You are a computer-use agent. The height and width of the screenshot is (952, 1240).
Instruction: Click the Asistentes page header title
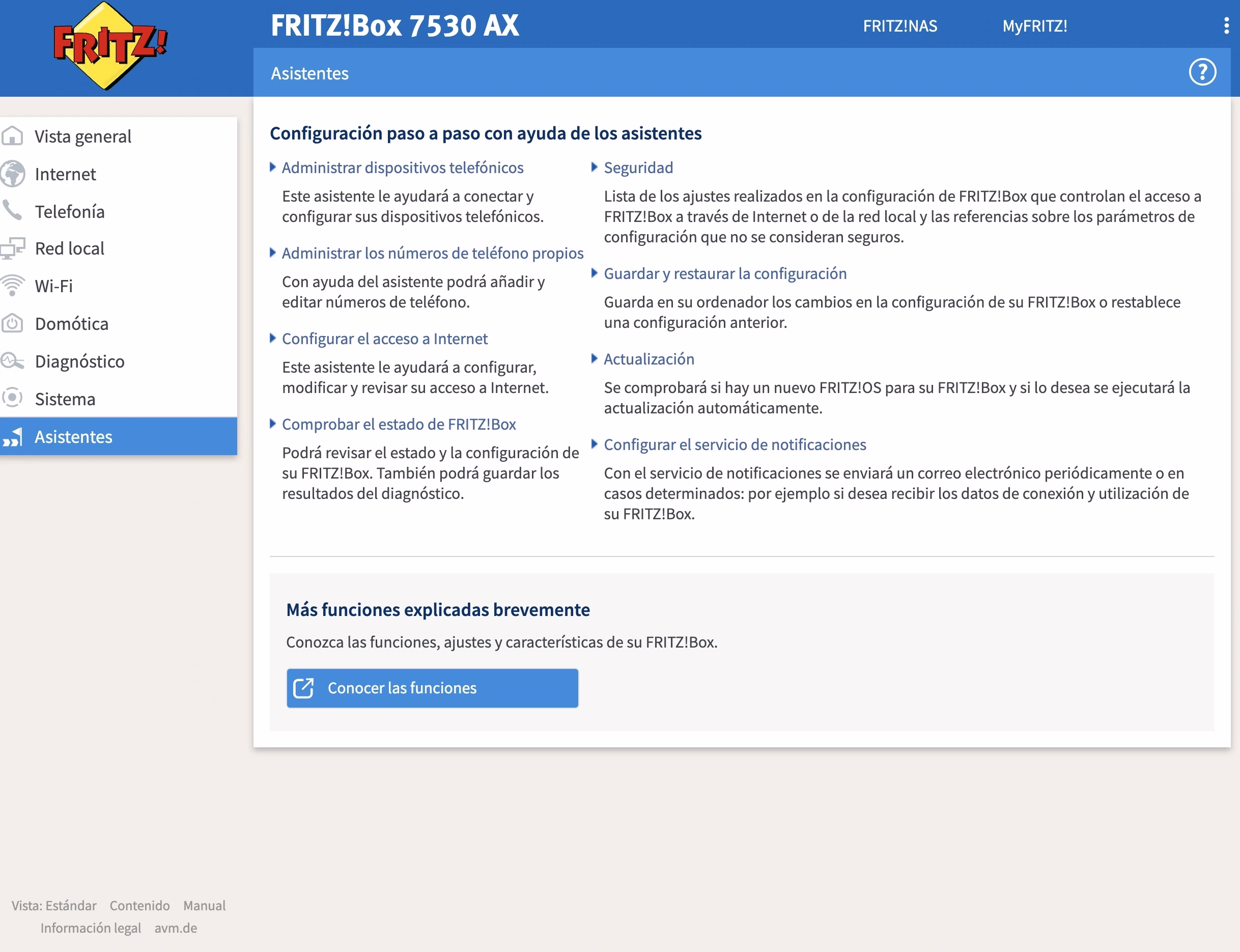point(309,74)
